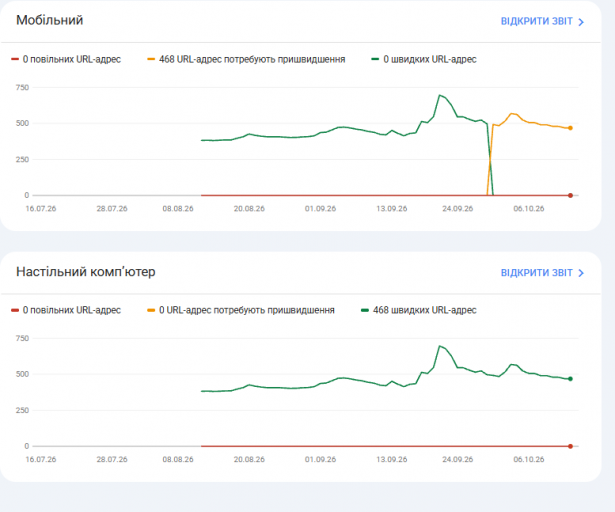Viewport: 615px width, 512px height.
Task: Select desktop legend '468 швидких URL-адрес'
Action: tap(419, 310)
